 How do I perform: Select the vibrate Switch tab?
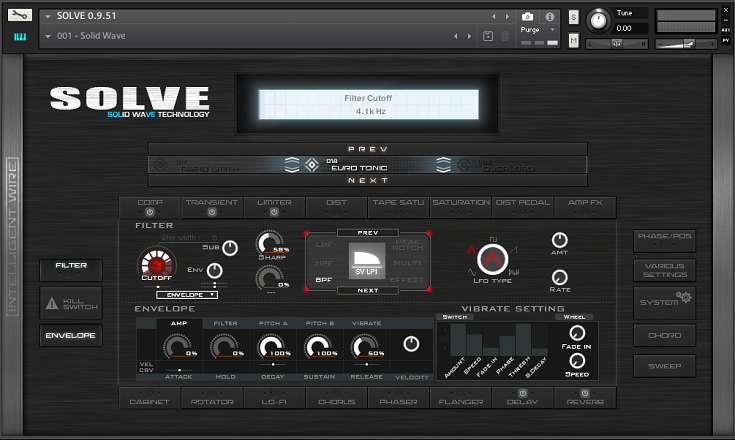click(455, 317)
